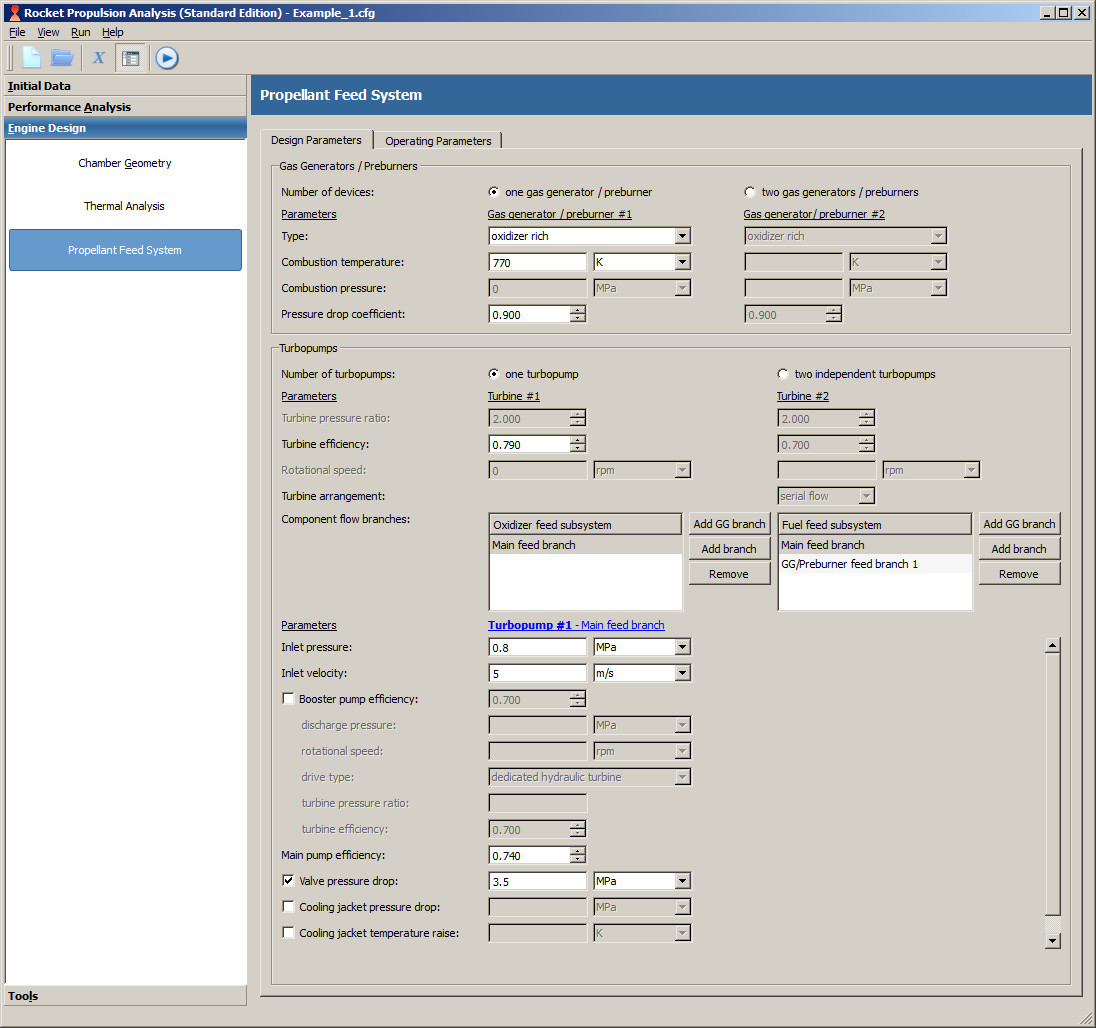Click the Open folder toolbar icon
1096x1028 pixels.
[62, 58]
